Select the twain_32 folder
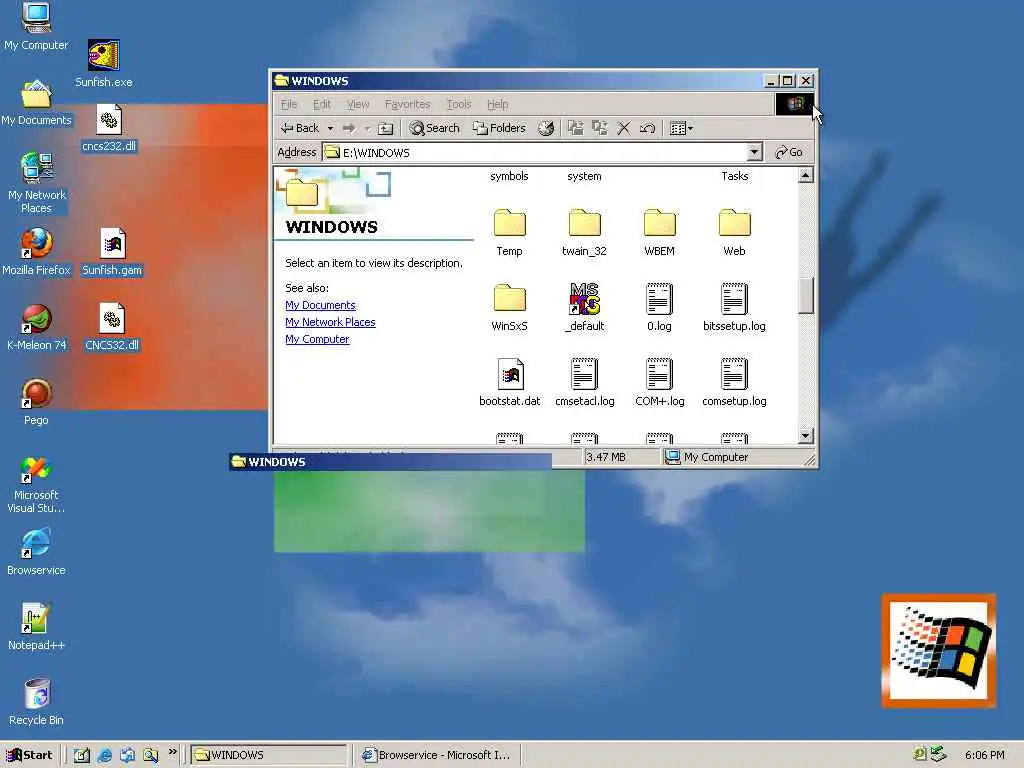Screen dimensions: 1024x768 tap(584, 232)
